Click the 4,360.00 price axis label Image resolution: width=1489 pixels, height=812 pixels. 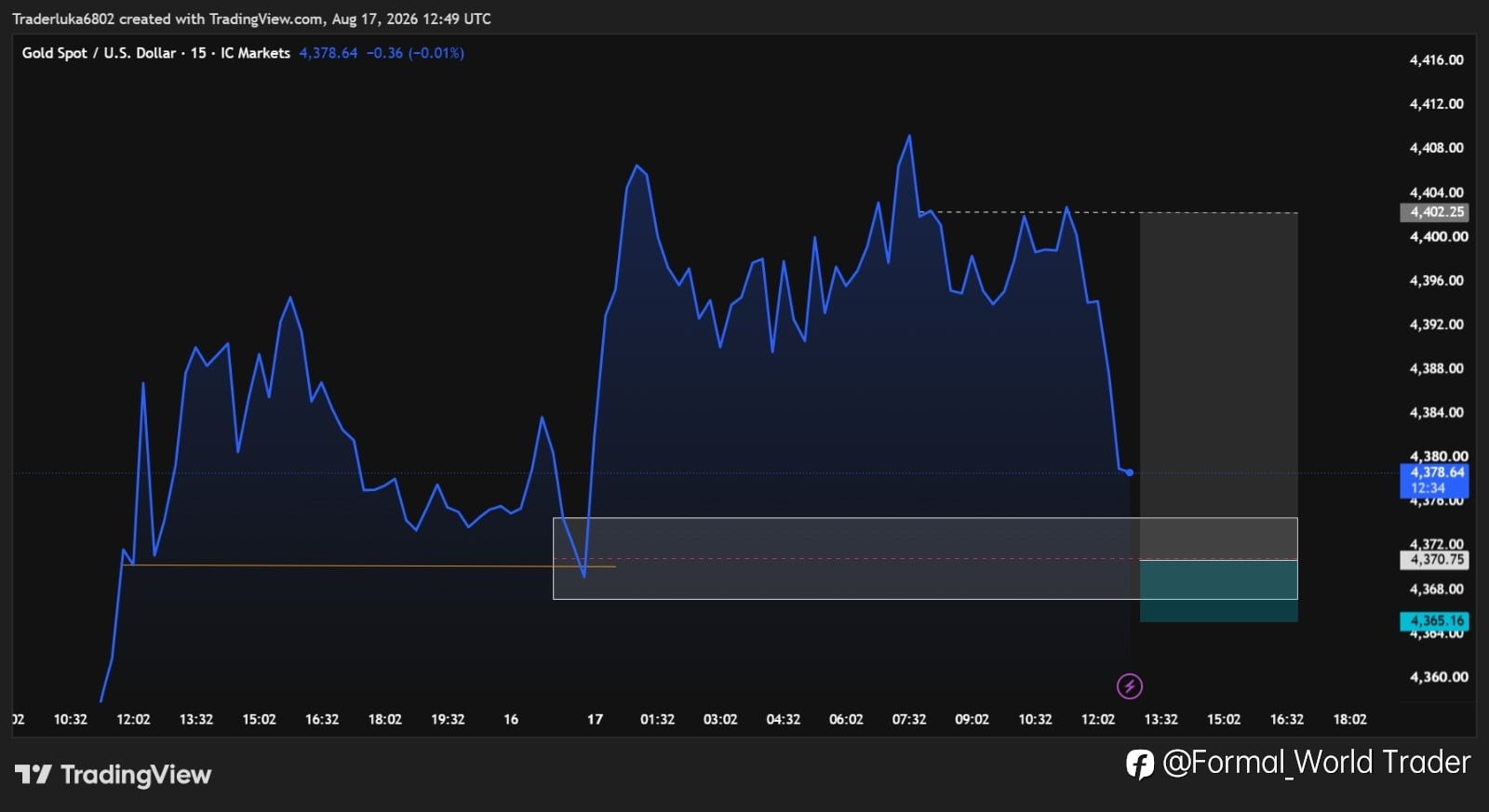pos(1439,677)
